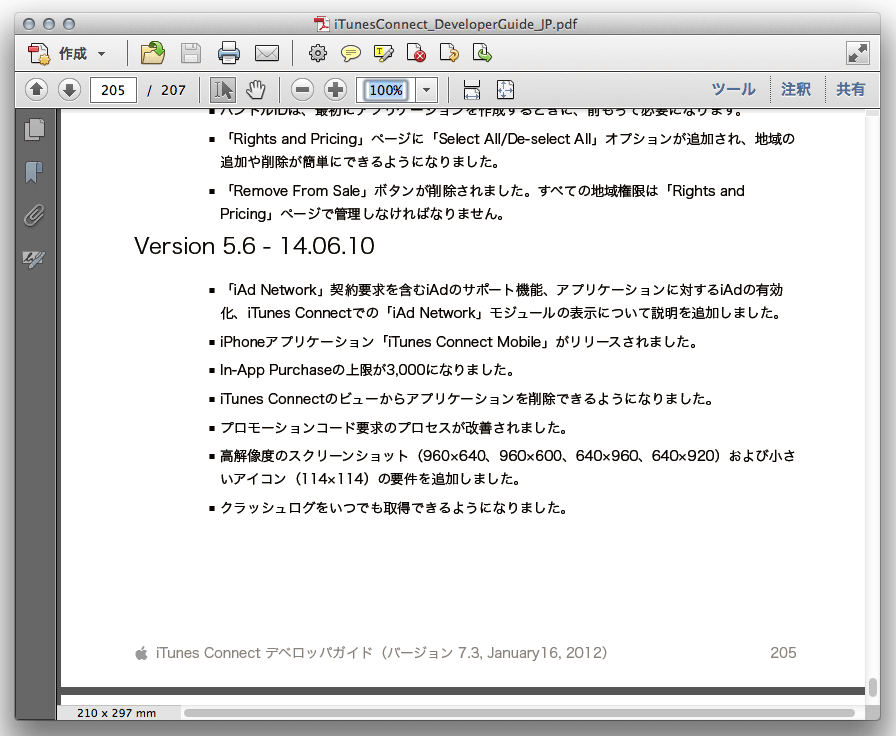Fit one full page icon
This screenshot has width=896, height=736.
[x=505, y=90]
